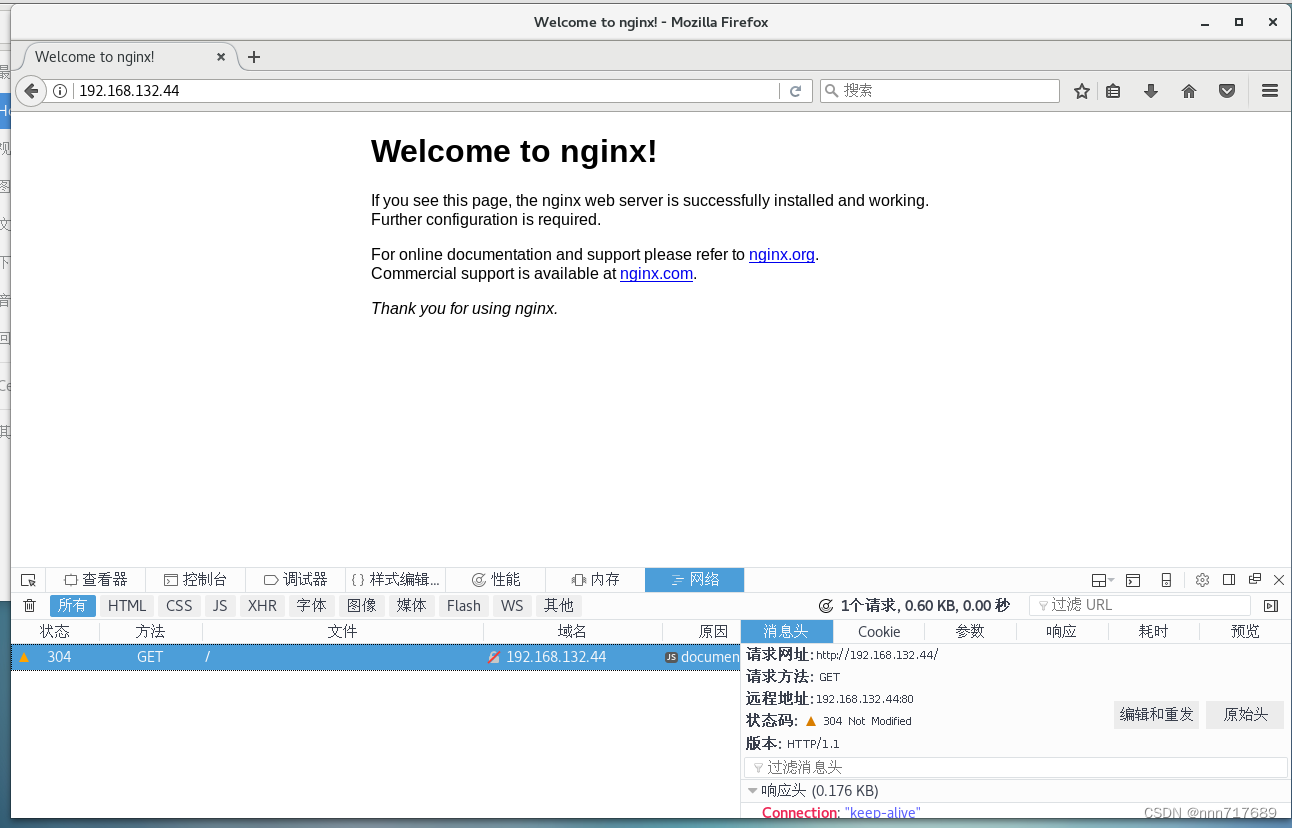Show the 响应 response details tab

click(x=1062, y=632)
